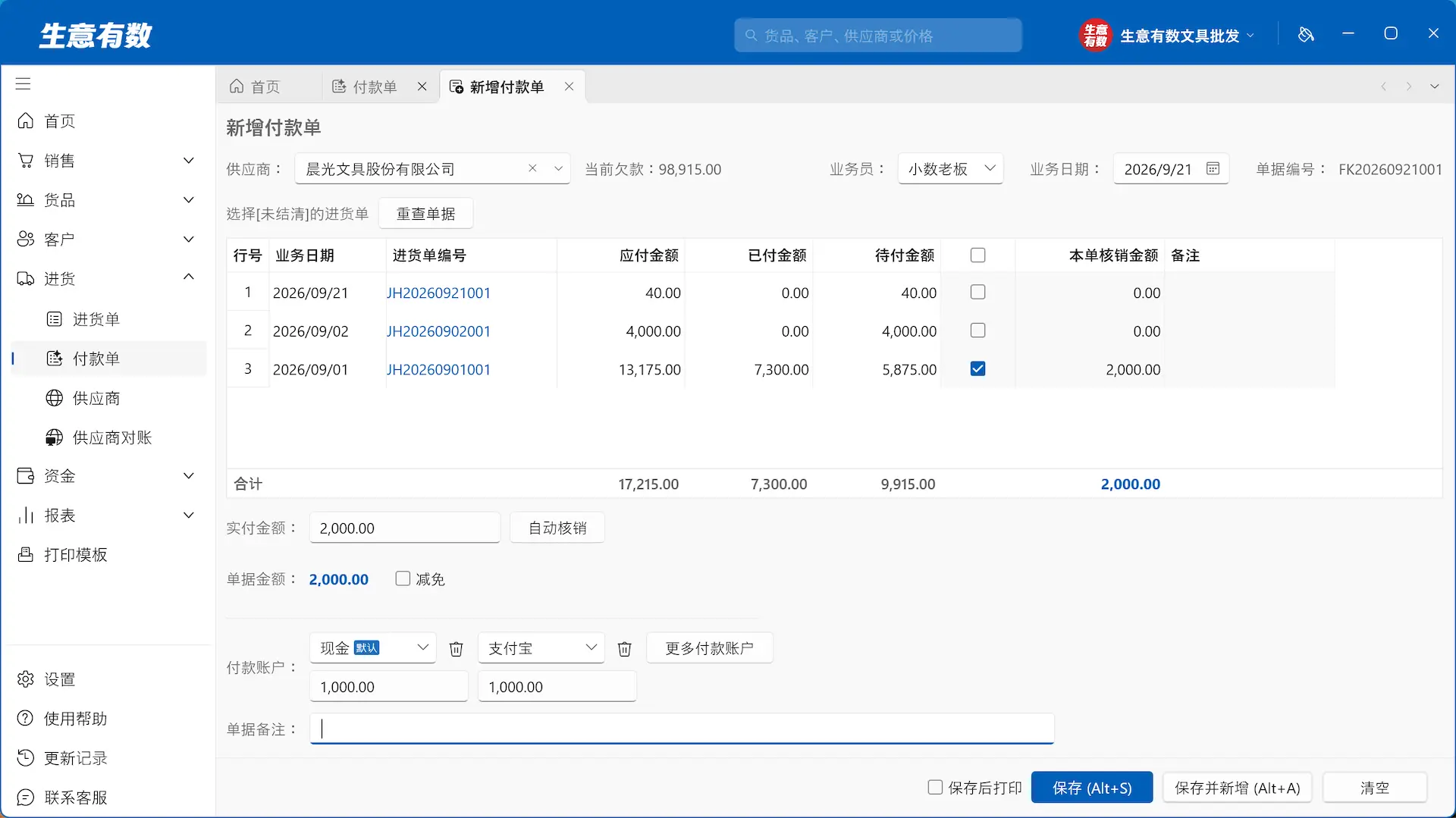1456x818 pixels.
Task: Open 打印模板 print templates
Action: (x=106, y=555)
